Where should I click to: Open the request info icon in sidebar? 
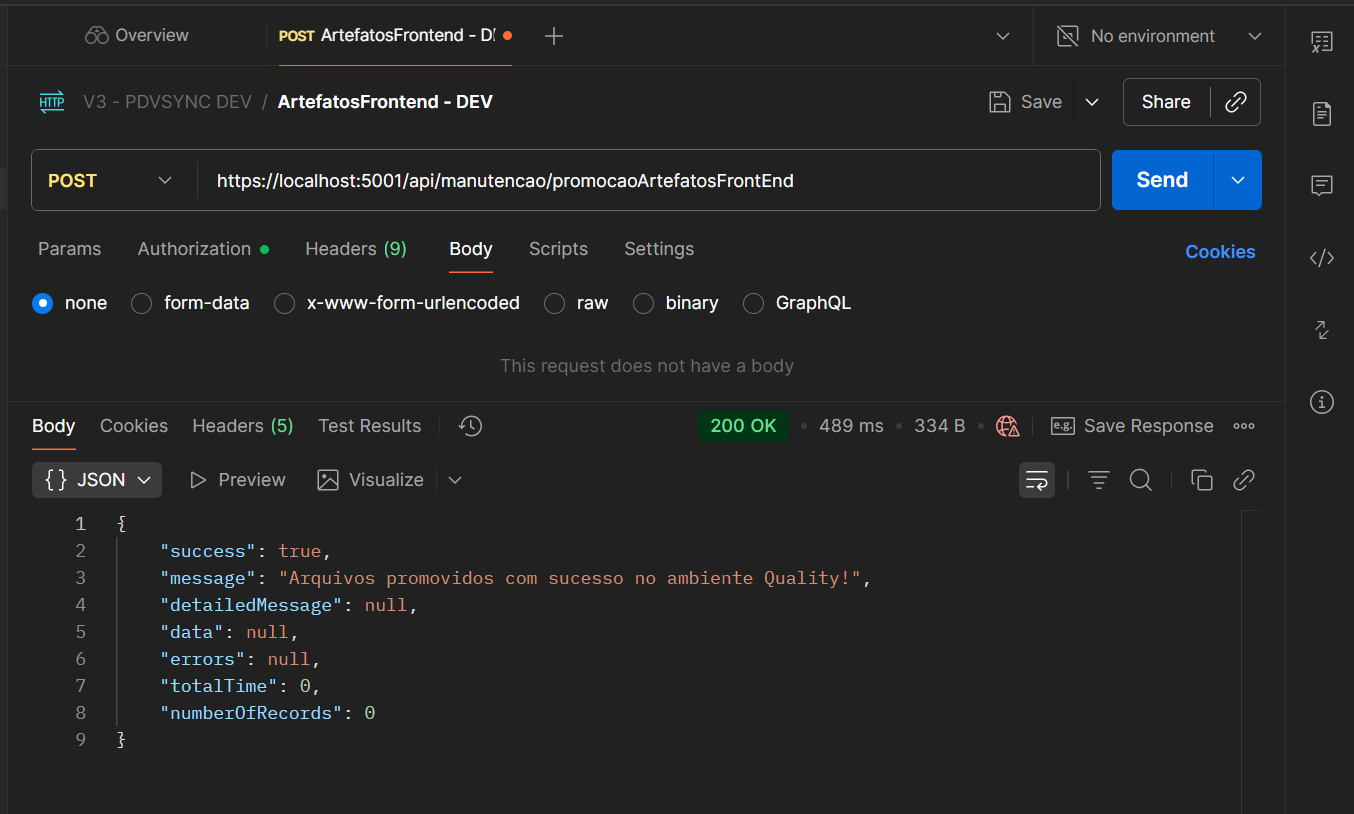1322,402
